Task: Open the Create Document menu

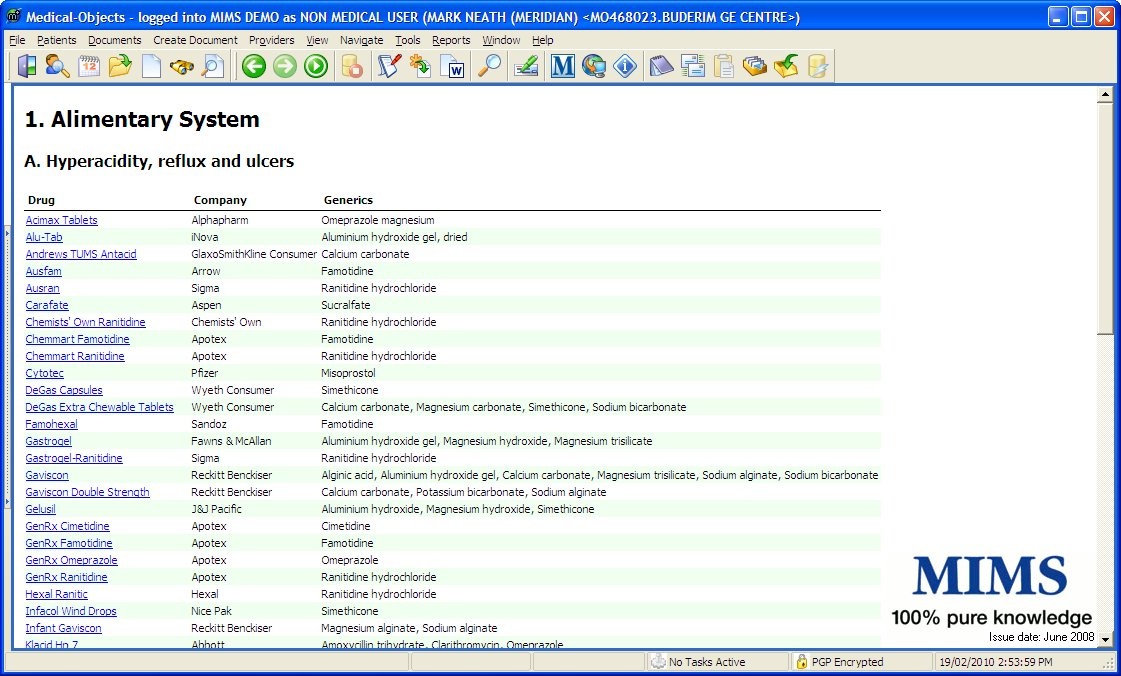Action: tap(195, 40)
